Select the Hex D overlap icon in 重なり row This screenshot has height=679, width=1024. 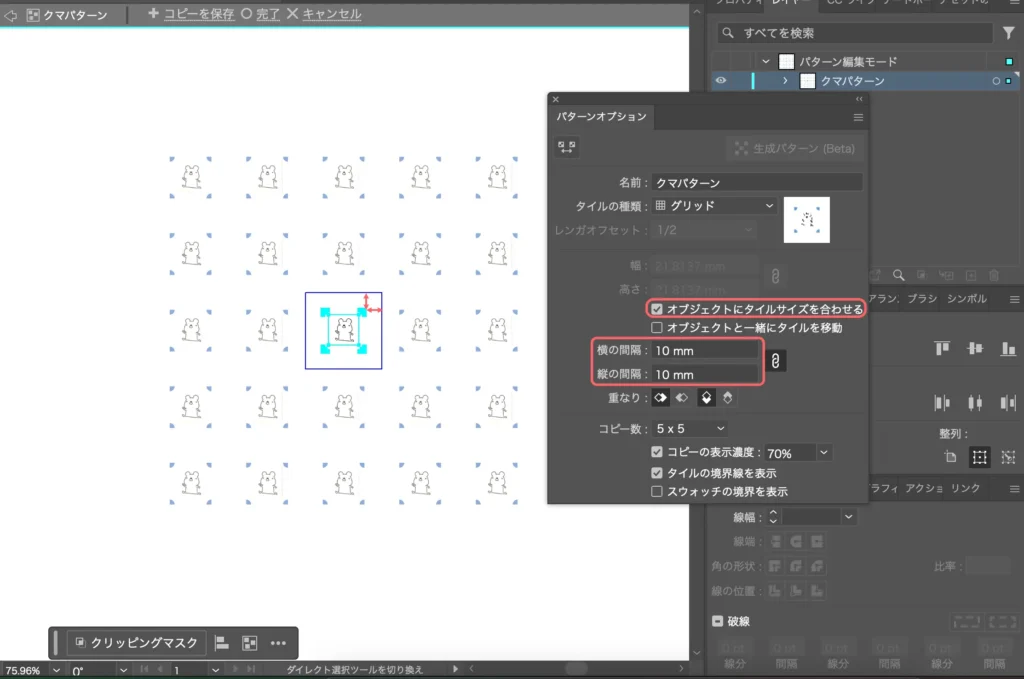(x=729, y=398)
